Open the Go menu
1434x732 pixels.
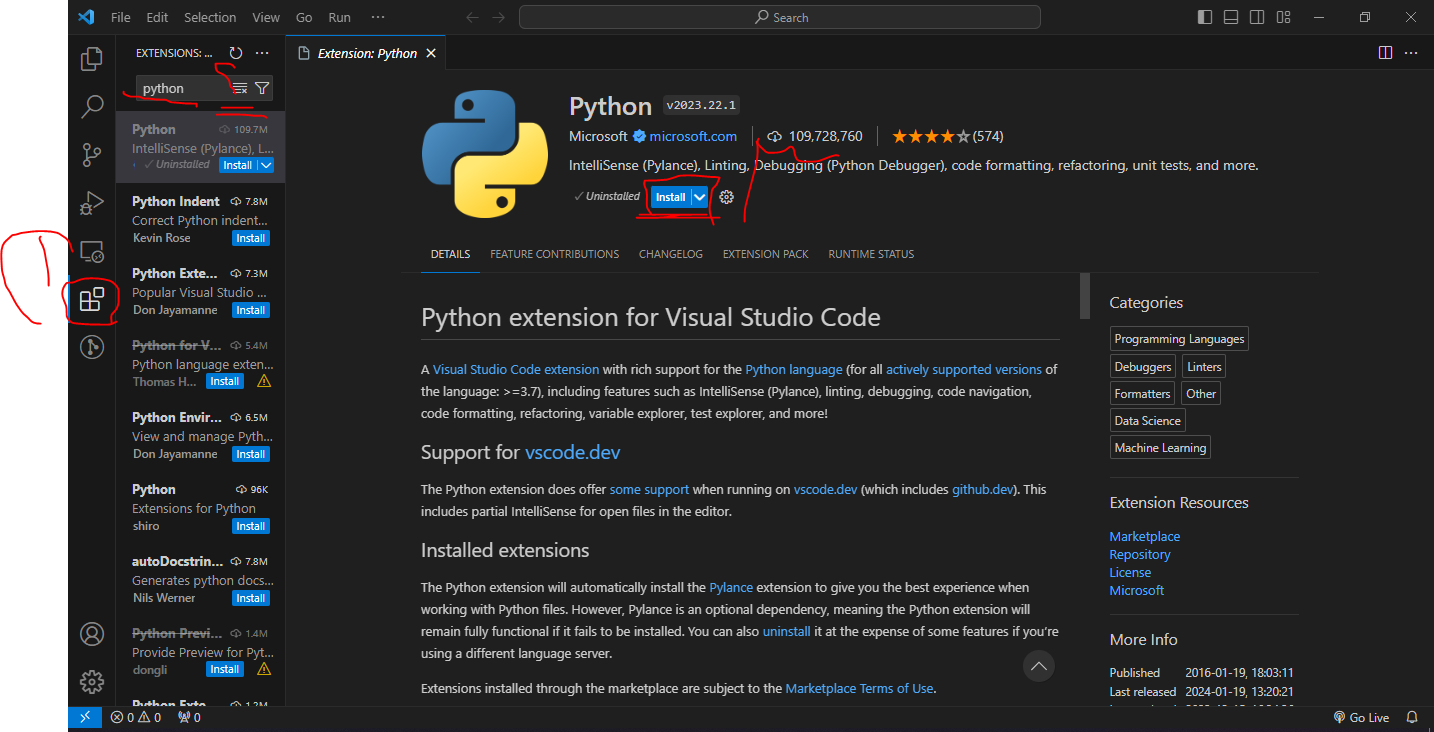[304, 17]
